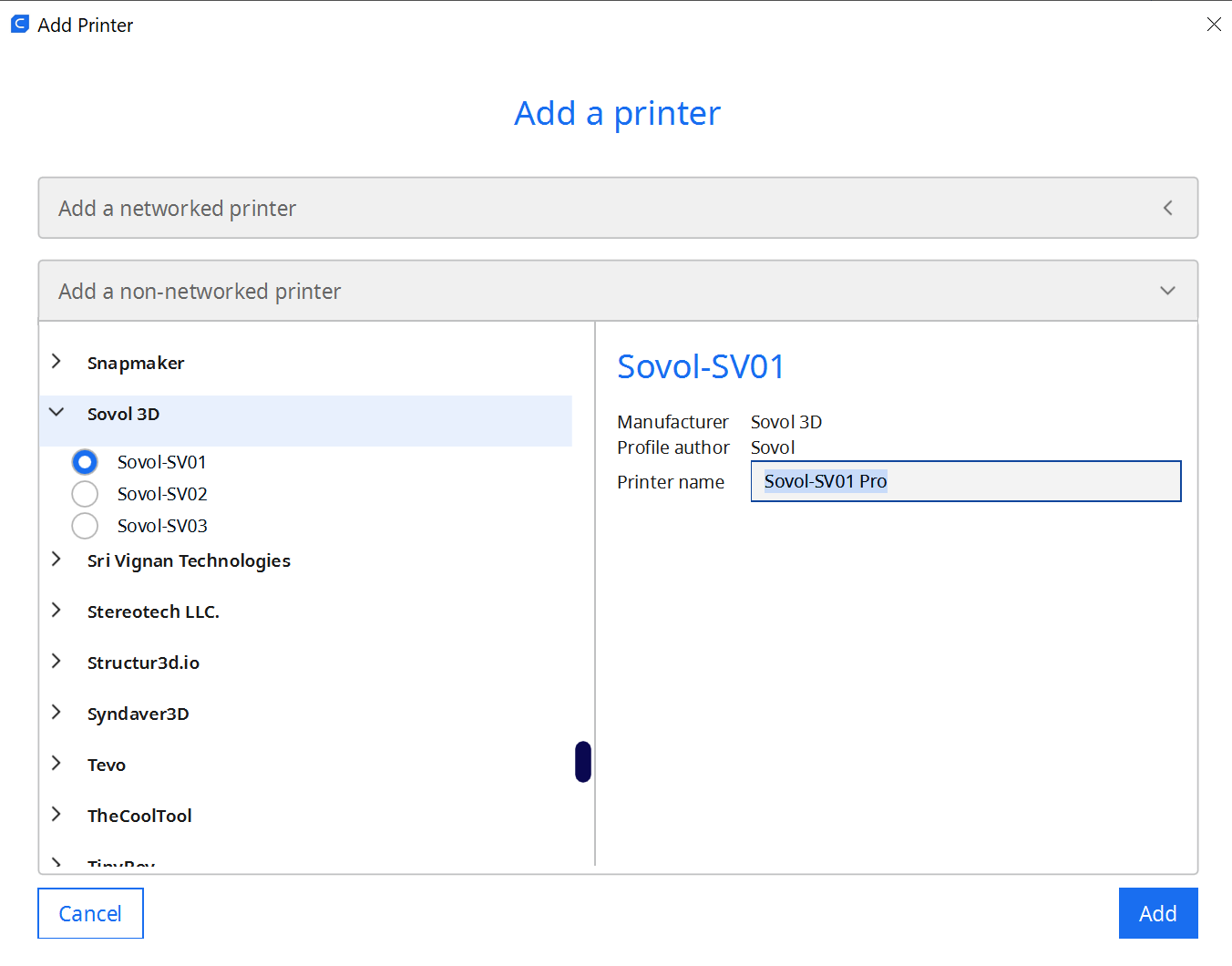Image resolution: width=1232 pixels, height=966 pixels.
Task: Click the Stereotech LLC. label
Action: point(153,611)
